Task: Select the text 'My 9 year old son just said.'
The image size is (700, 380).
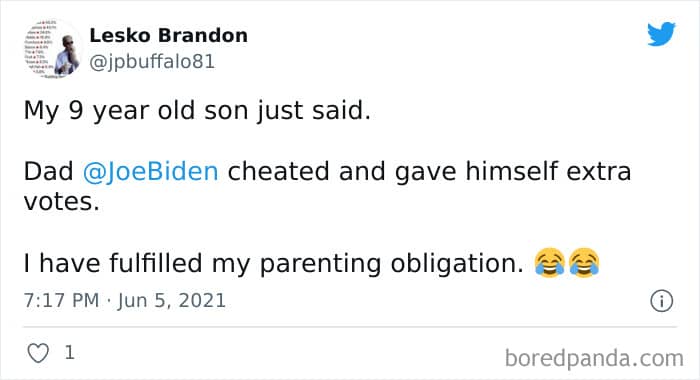Action: (x=197, y=110)
